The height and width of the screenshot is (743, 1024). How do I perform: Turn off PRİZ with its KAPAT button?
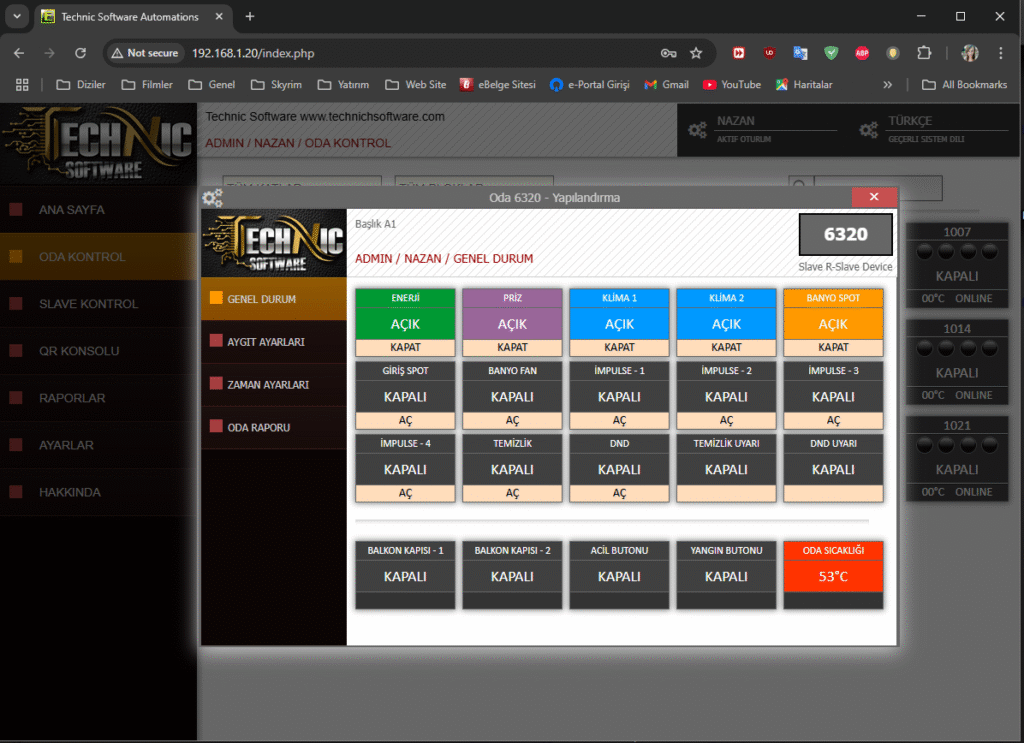512,347
